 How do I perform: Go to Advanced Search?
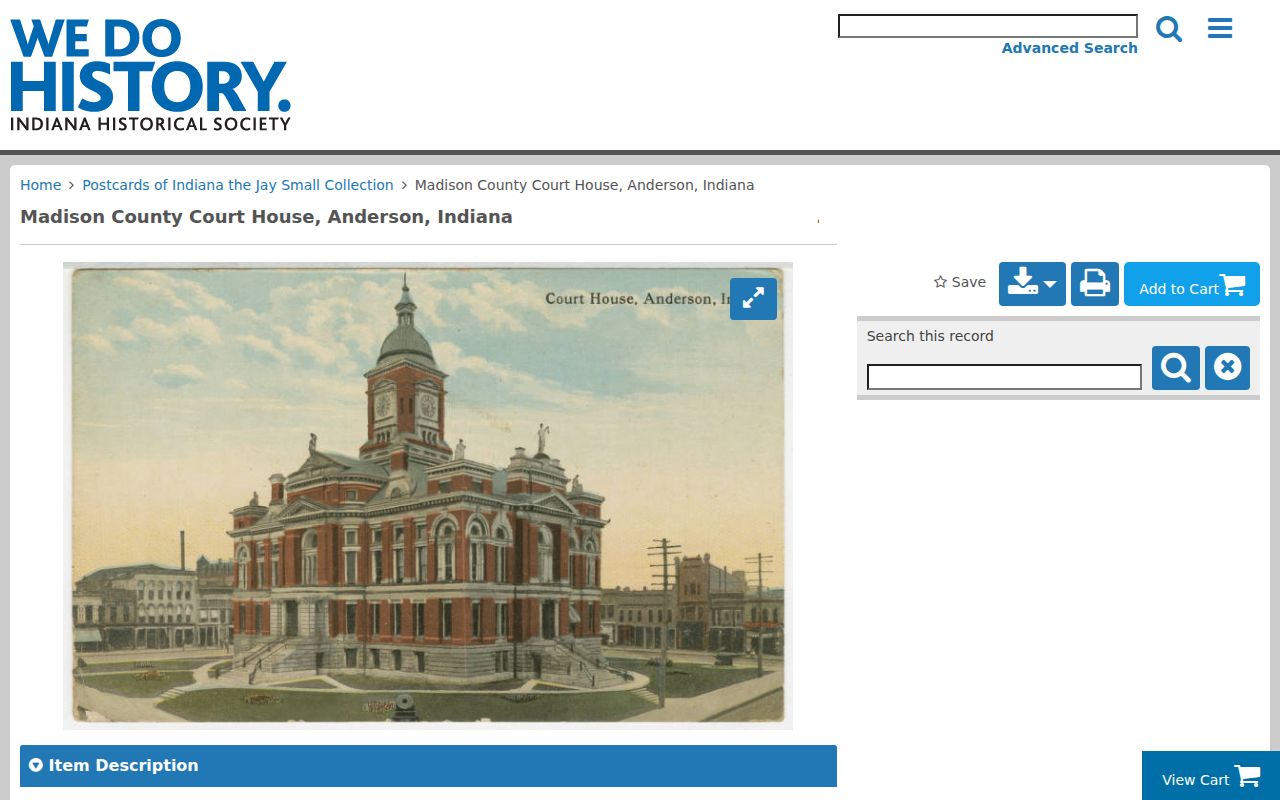pos(1070,48)
